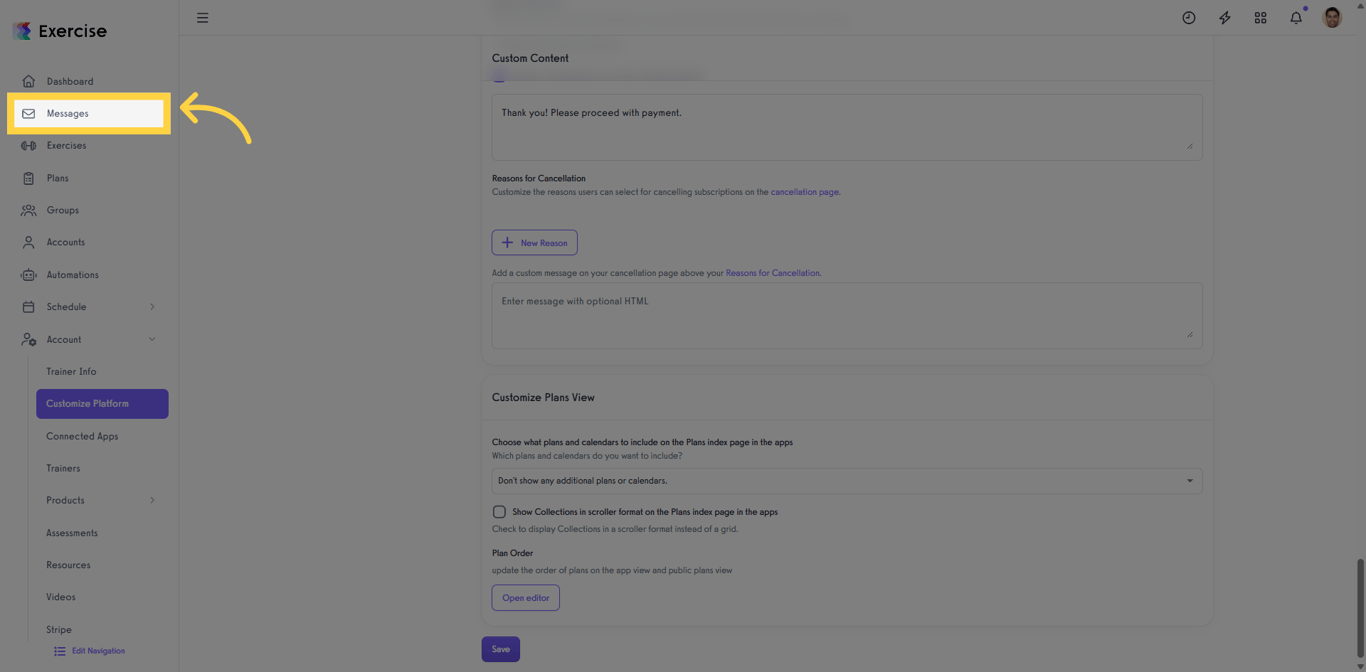Open the plans and calendars dropdown
The width and height of the screenshot is (1366, 672).
pos(845,480)
